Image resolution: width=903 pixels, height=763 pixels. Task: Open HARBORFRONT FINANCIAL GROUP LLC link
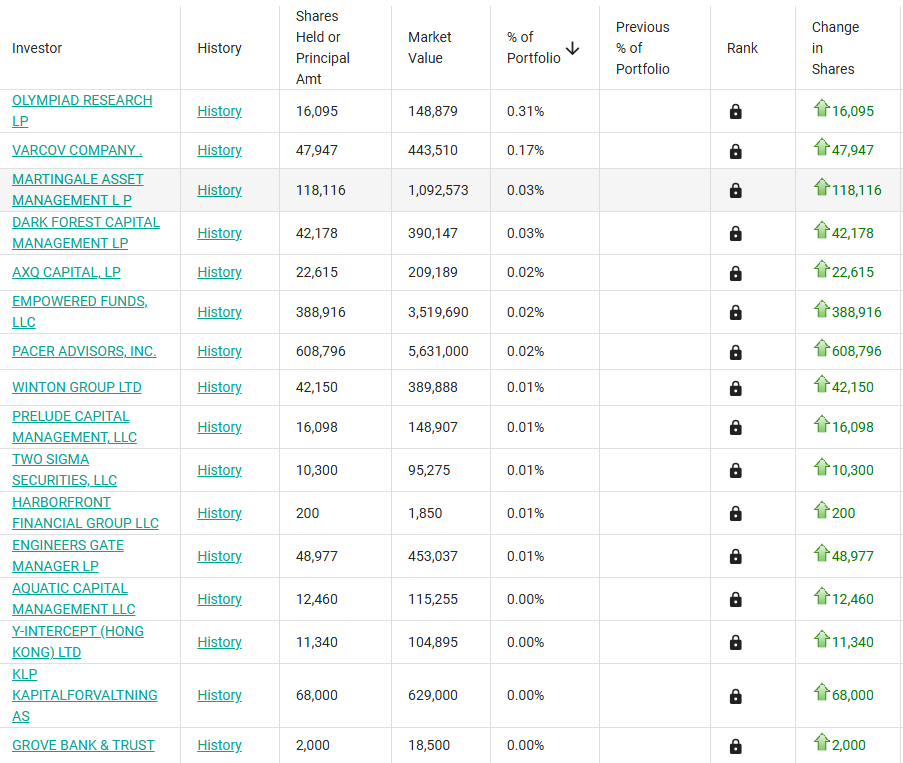tap(85, 513)
